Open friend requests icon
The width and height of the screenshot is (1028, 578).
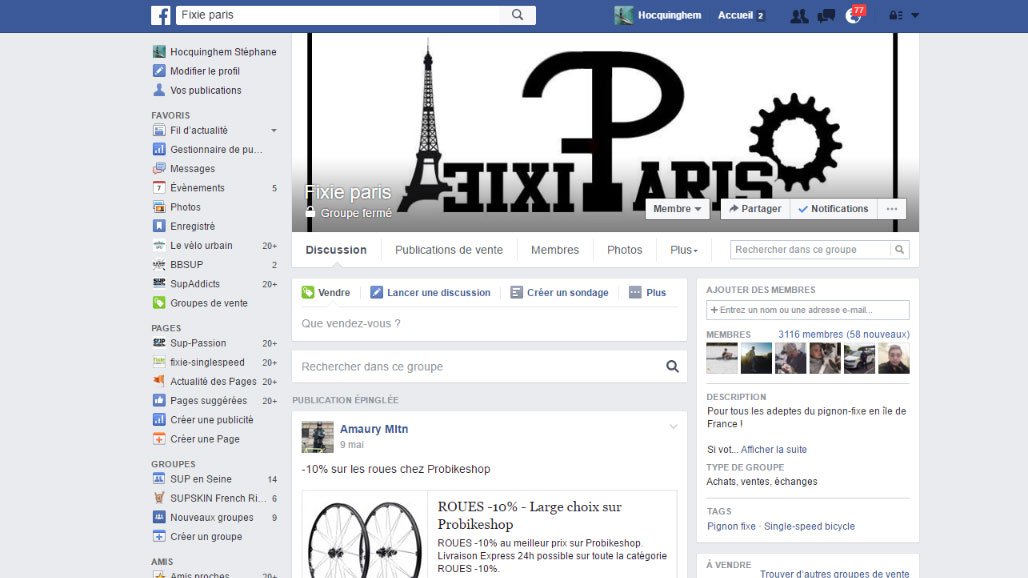coord(798,15)
